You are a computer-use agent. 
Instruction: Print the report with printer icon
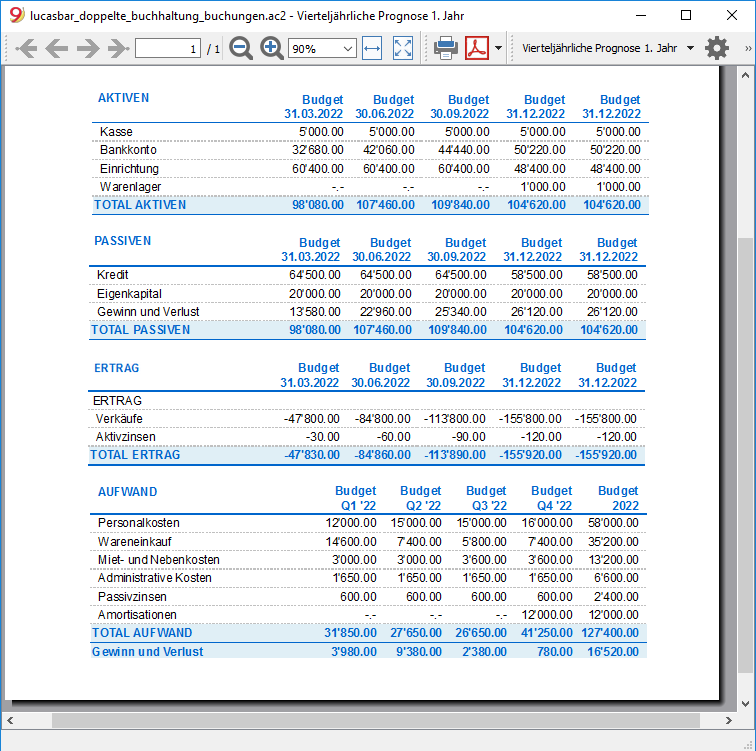tap(446, 48)
